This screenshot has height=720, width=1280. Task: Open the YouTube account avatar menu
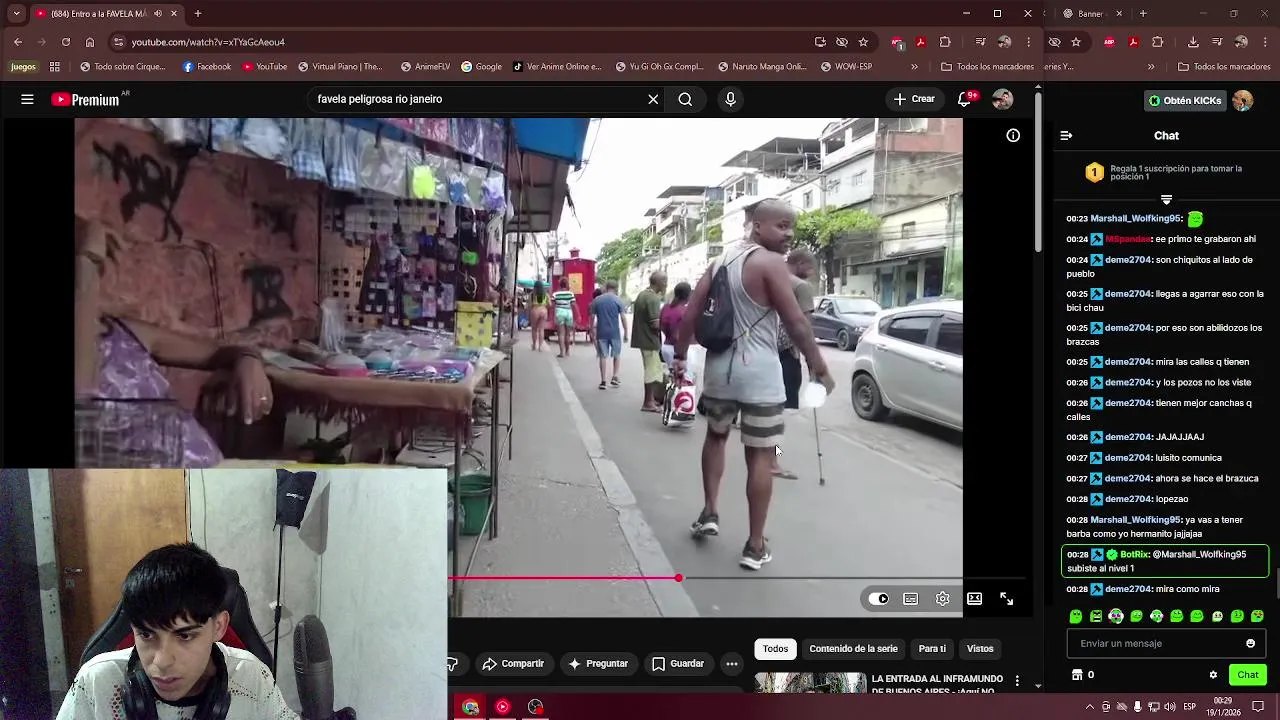coord(1003,99)
